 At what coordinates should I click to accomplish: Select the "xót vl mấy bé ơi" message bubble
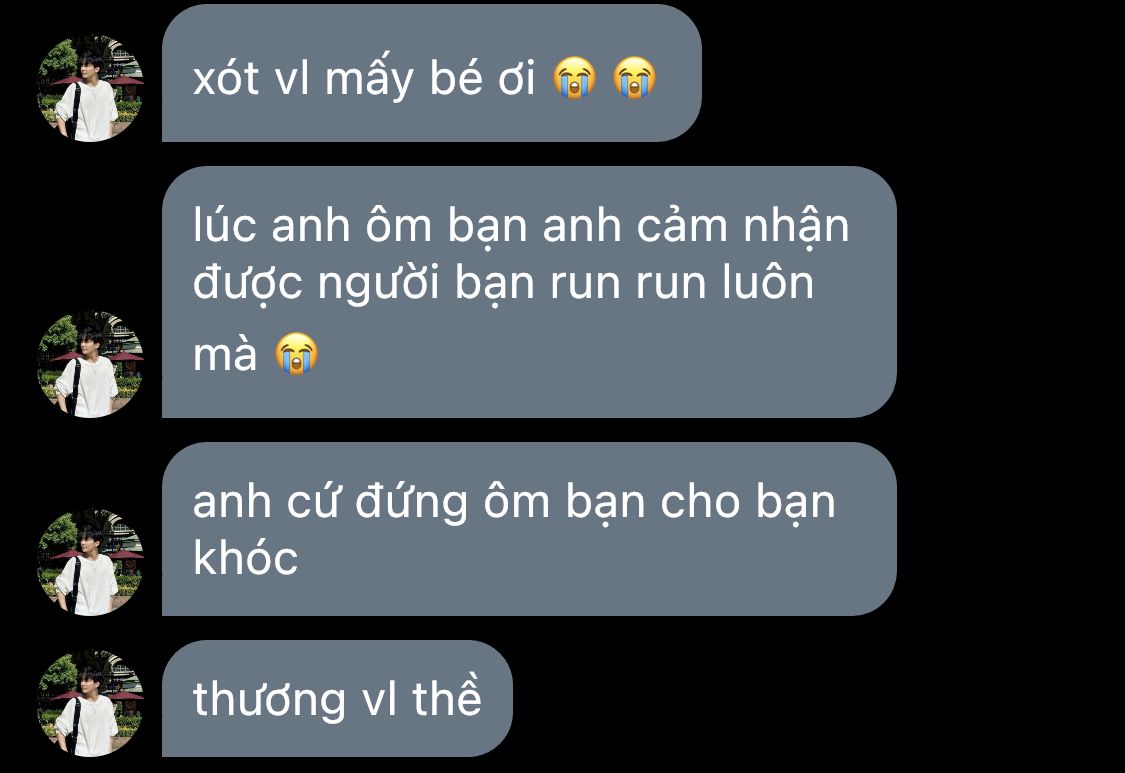pyautogui.click(x=431, y=73)
